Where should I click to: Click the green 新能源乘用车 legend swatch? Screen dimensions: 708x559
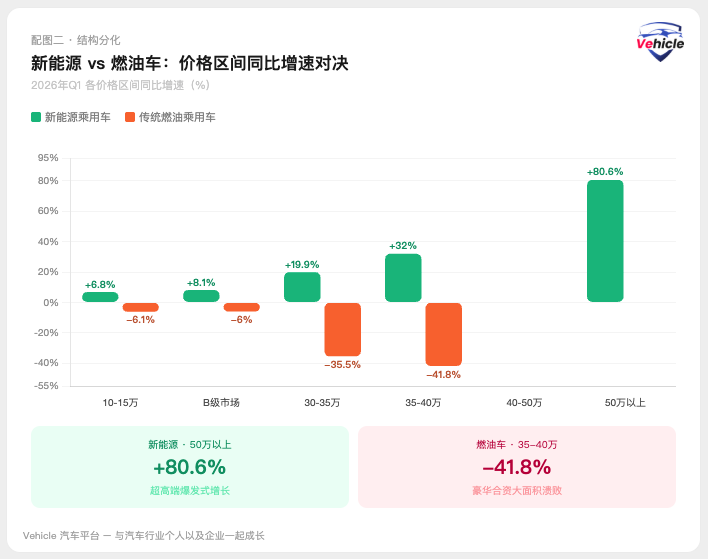[36, 117]
